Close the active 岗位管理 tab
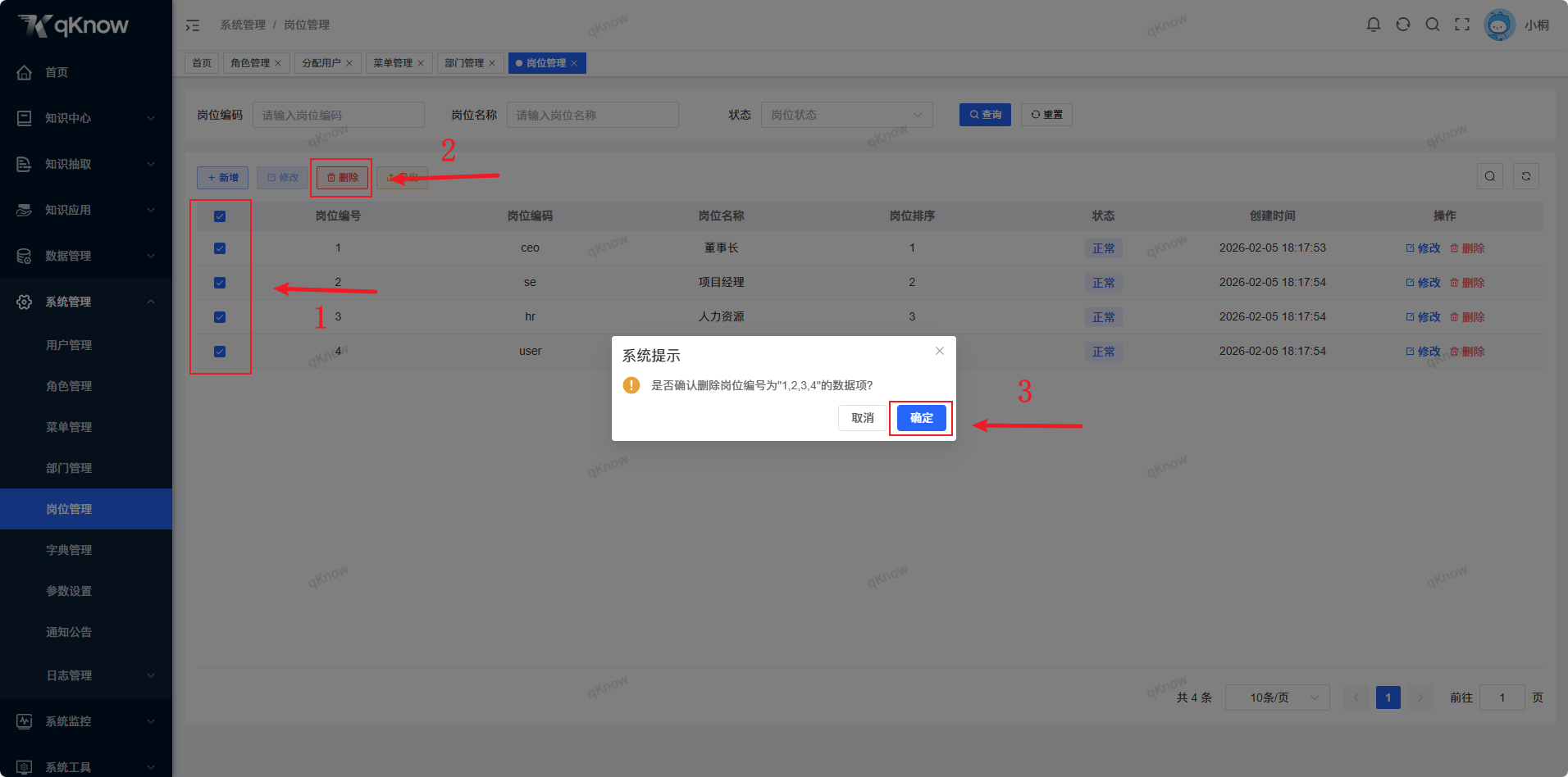The width and height of the screenshot is (1568, 777). tap(574, 63)
